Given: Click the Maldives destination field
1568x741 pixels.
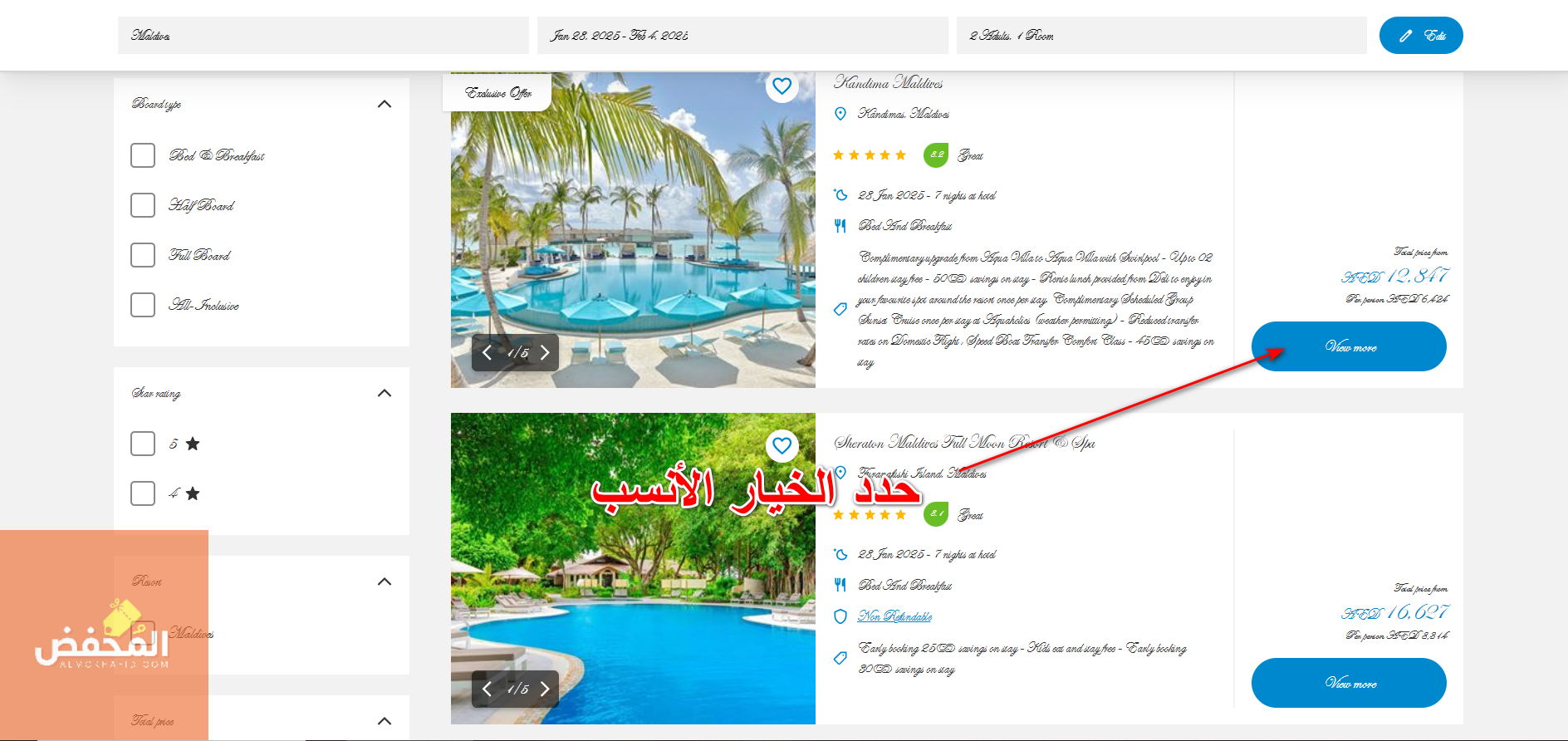Looking at the screenshot, I should [323, 36].
